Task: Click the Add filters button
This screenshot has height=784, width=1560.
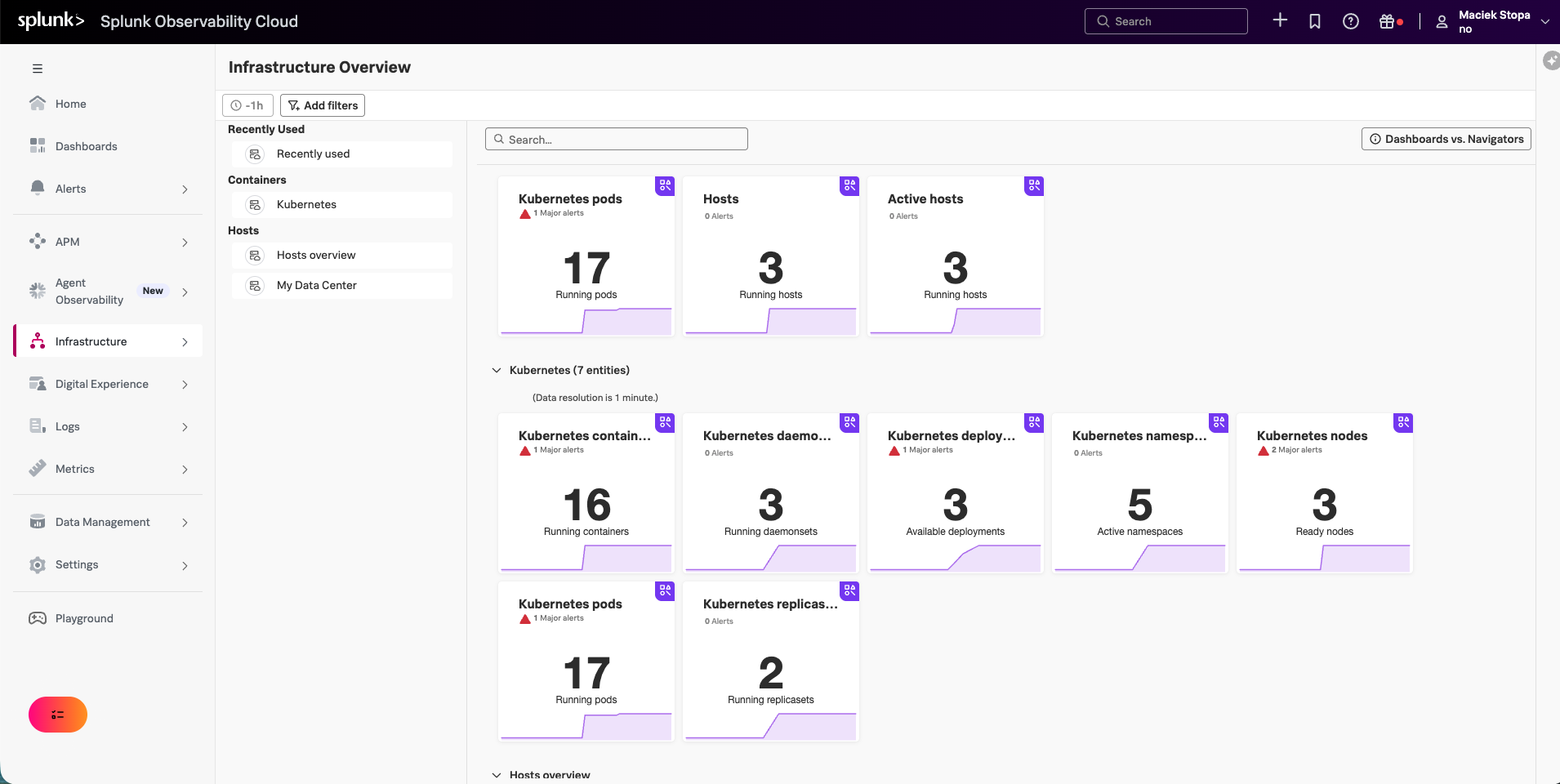Action: click(x=323, y=105)
